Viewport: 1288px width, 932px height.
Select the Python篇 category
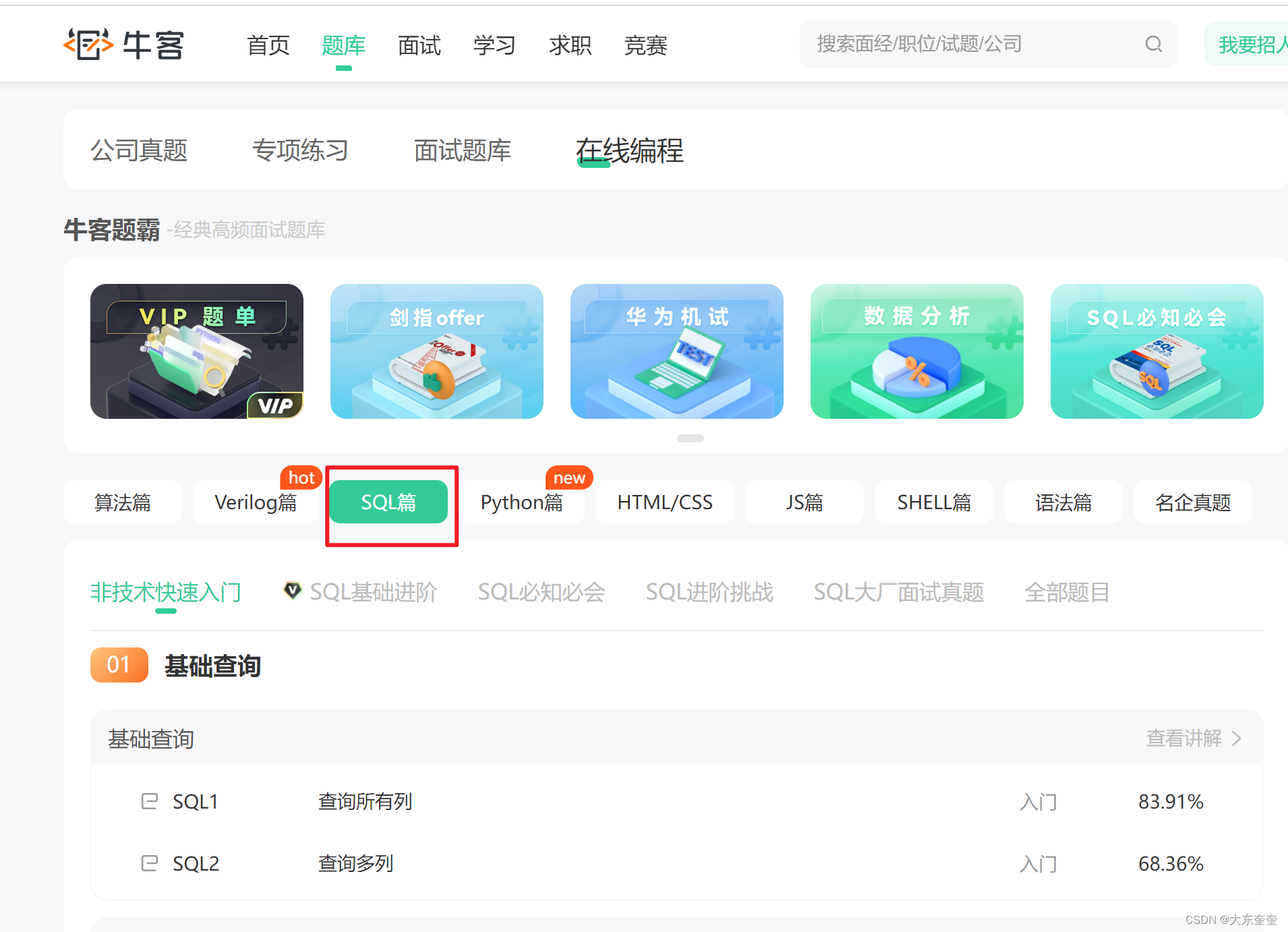click(x=521, y=502)
